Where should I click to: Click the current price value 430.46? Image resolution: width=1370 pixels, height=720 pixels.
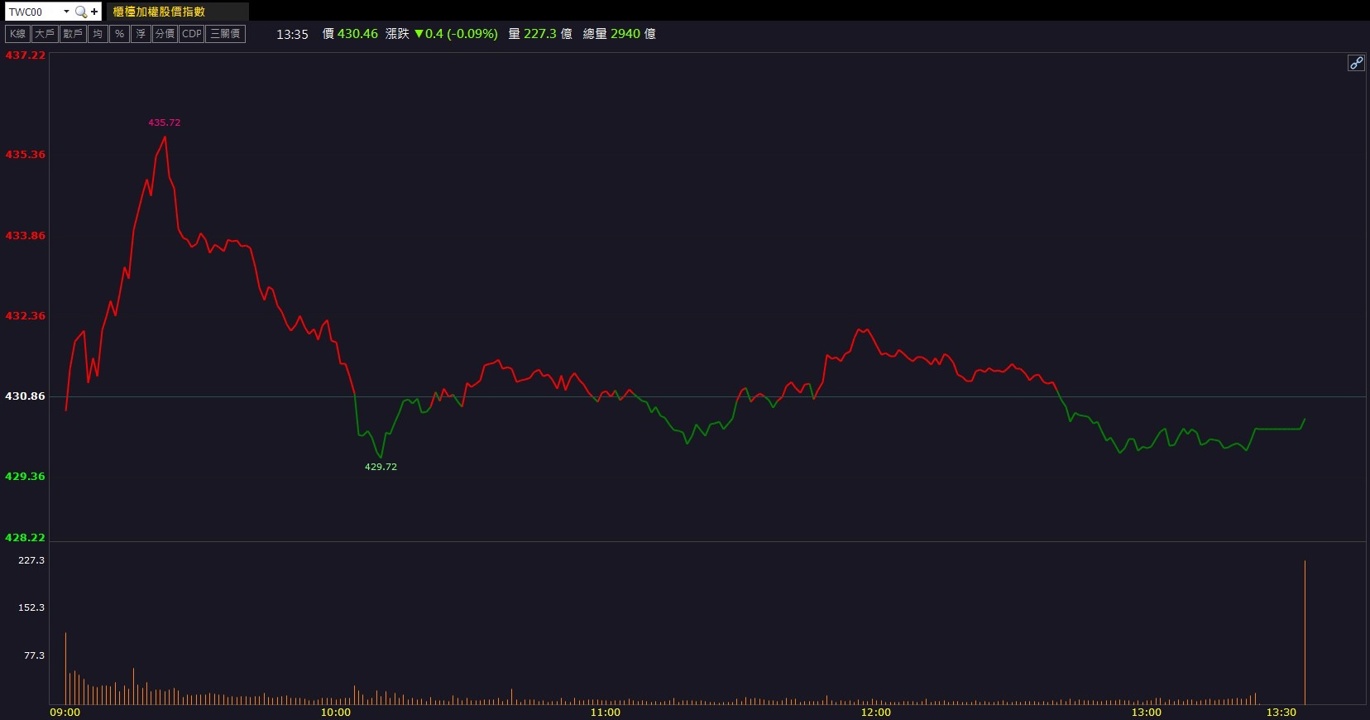click(x=358, y=34)
